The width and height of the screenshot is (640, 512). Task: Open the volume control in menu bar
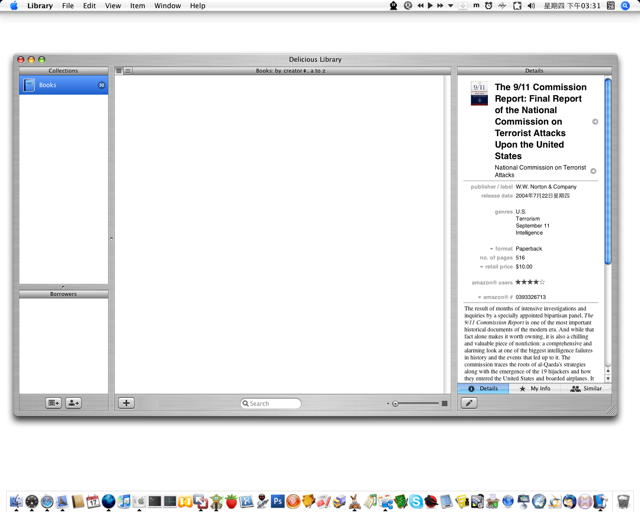(x=531, y=6)
